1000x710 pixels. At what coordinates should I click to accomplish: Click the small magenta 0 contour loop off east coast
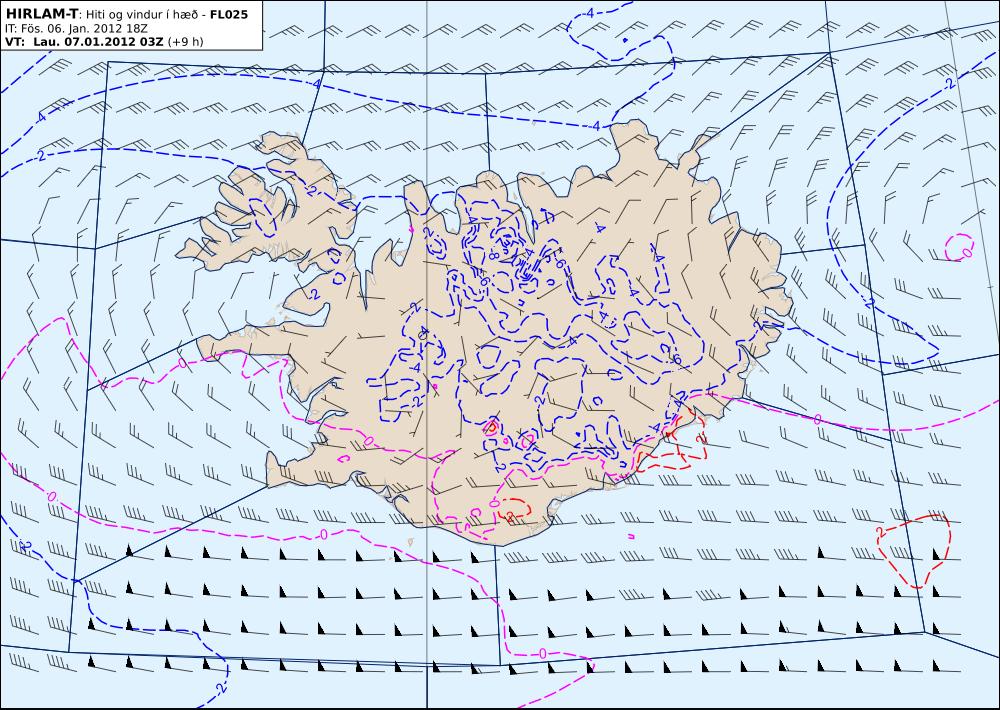pyautogui.click(x=960, y=248)
